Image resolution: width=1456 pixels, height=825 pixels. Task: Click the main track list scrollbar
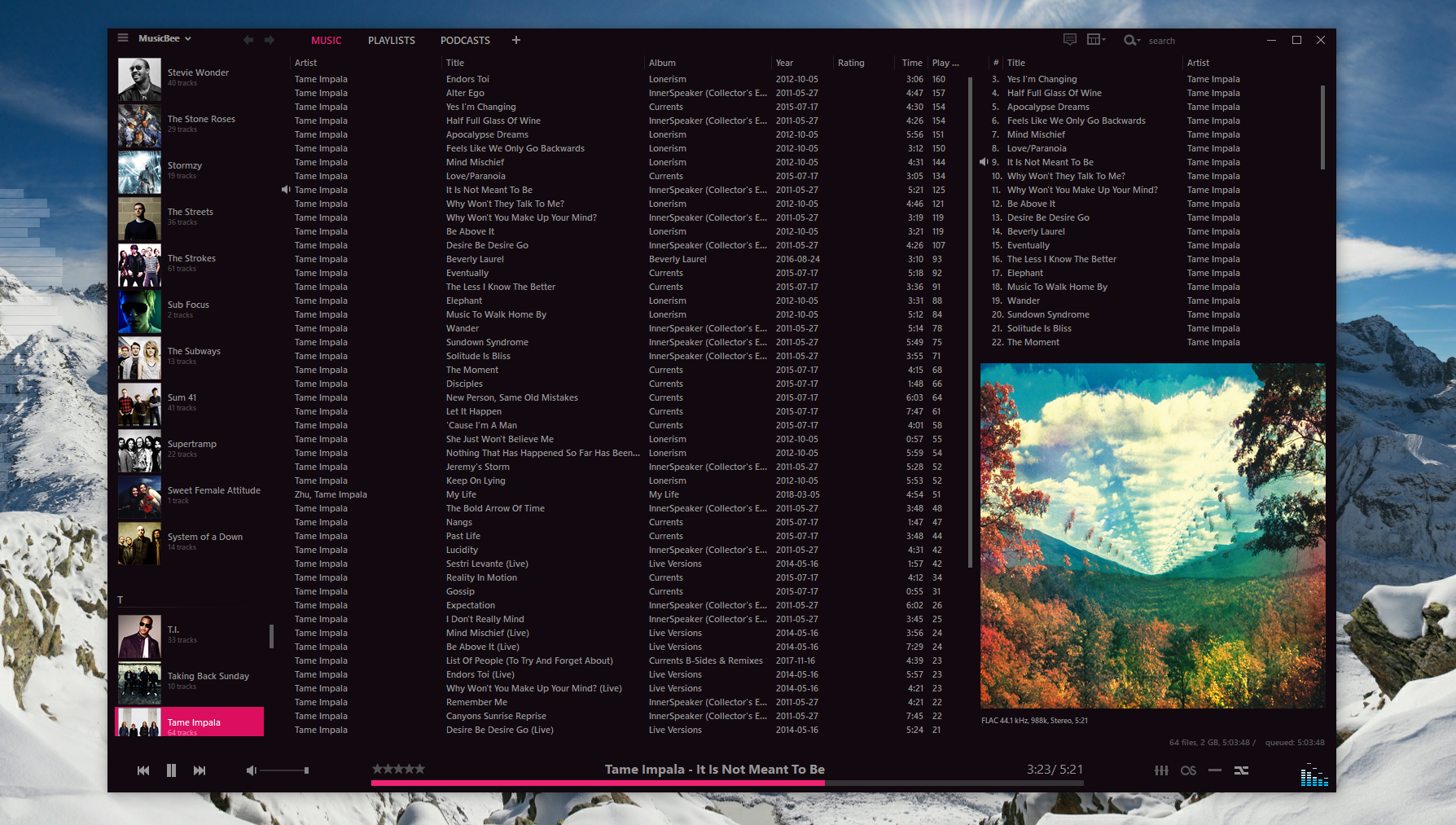click(970, 322)
